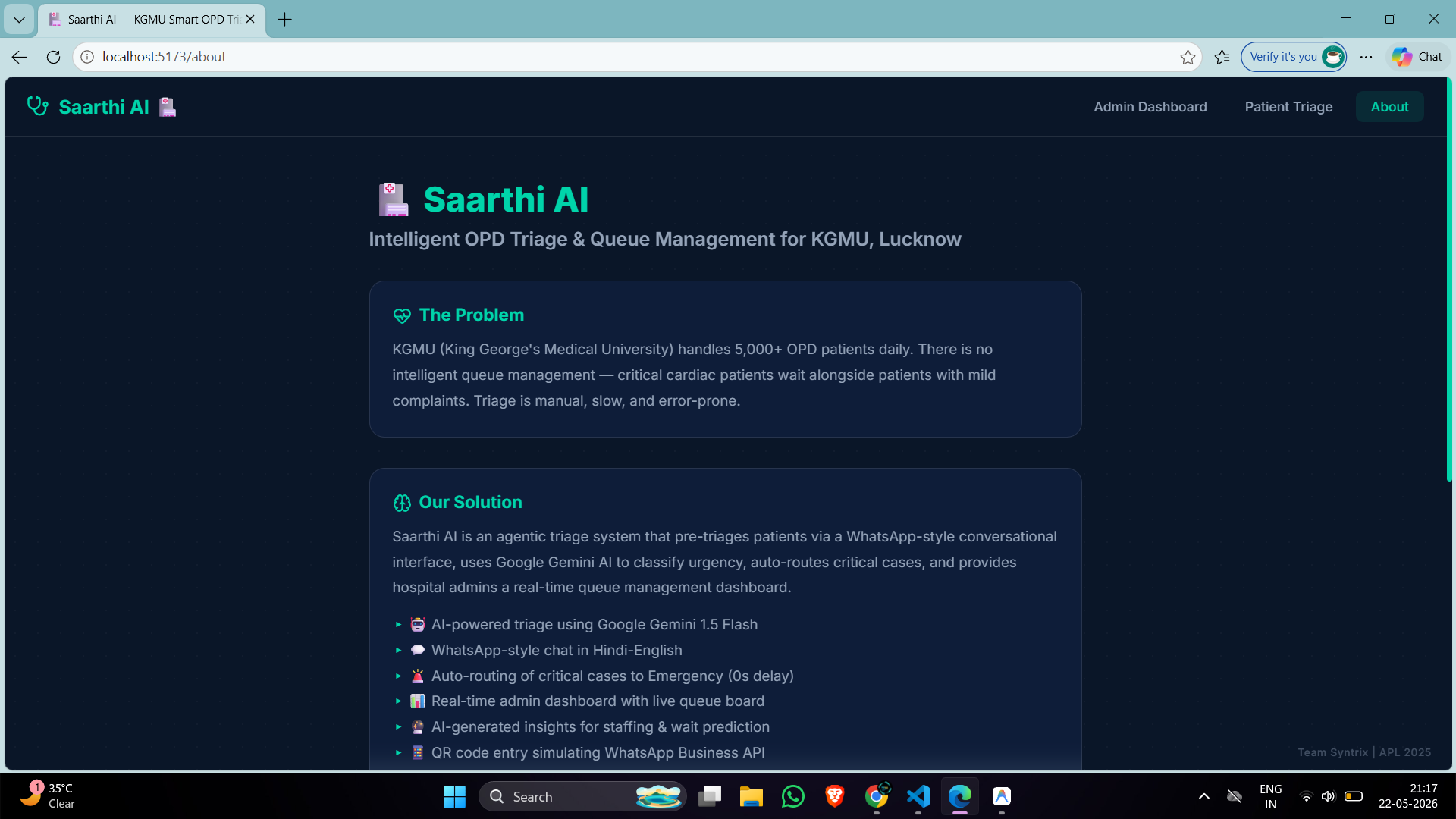Click the hospital emoji beside navbar brand

(x=168, y=107)
